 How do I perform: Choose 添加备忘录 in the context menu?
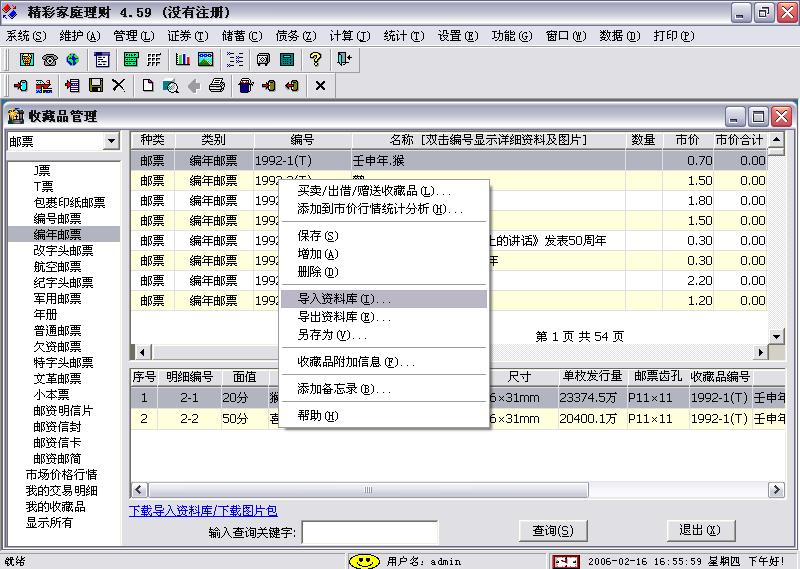tap(344, 389)
